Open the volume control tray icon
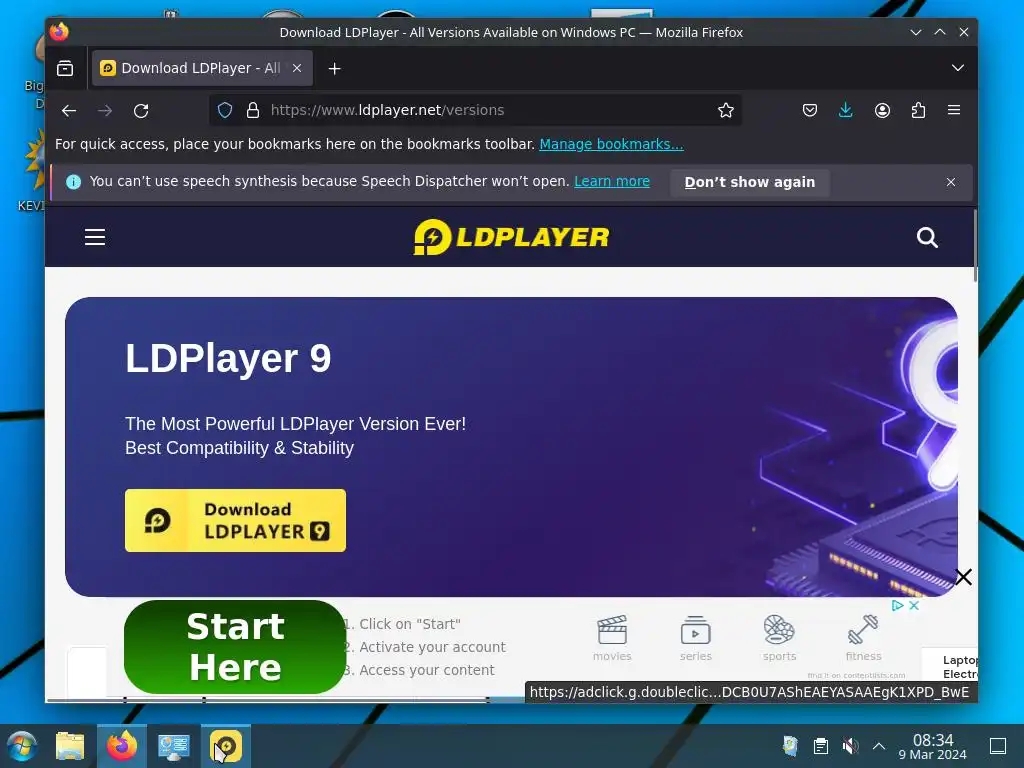 tap(850, 746)
